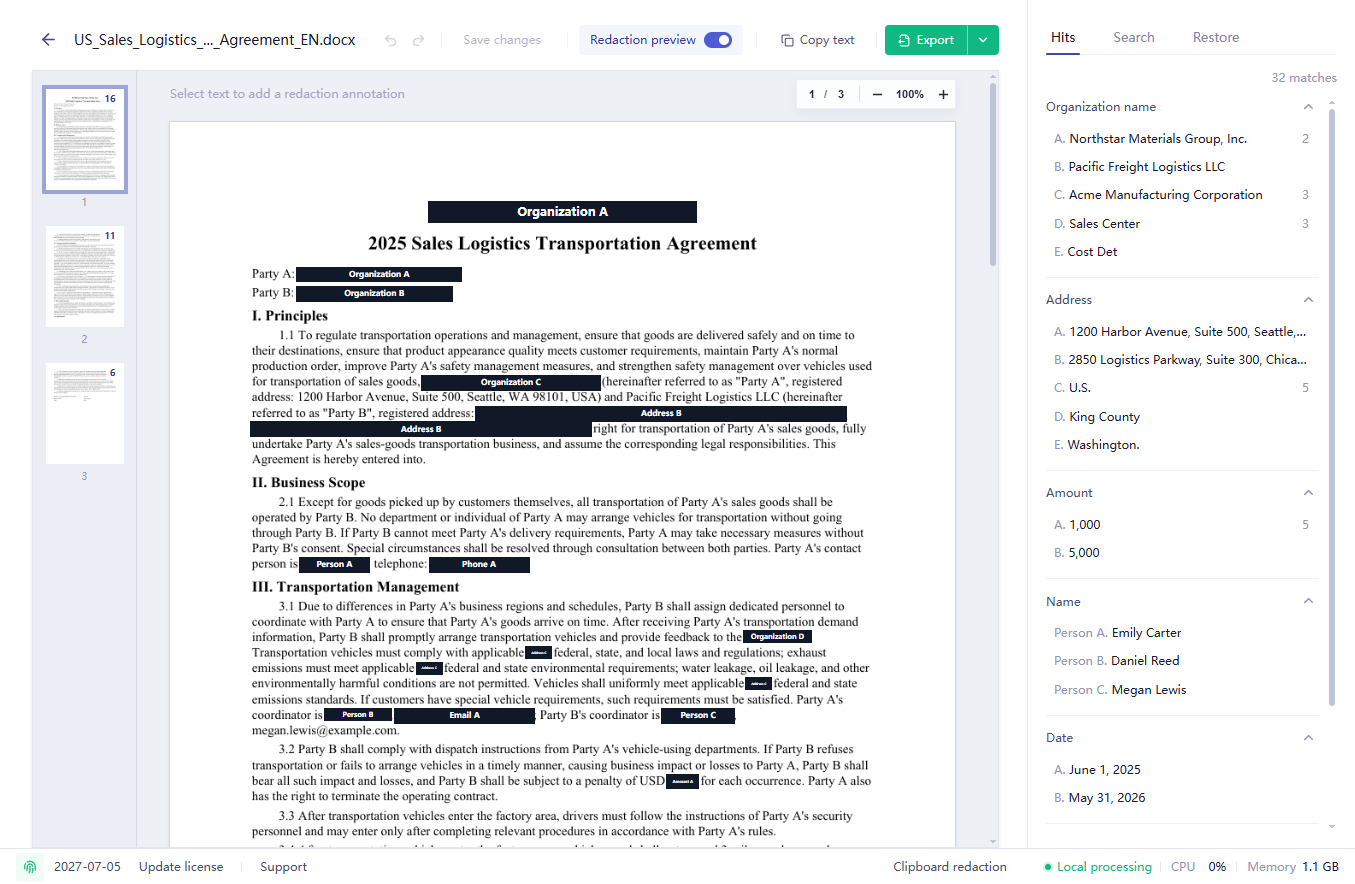Collapse the Address section
Screen dimensions: 1355x884
click(1308, 300)
